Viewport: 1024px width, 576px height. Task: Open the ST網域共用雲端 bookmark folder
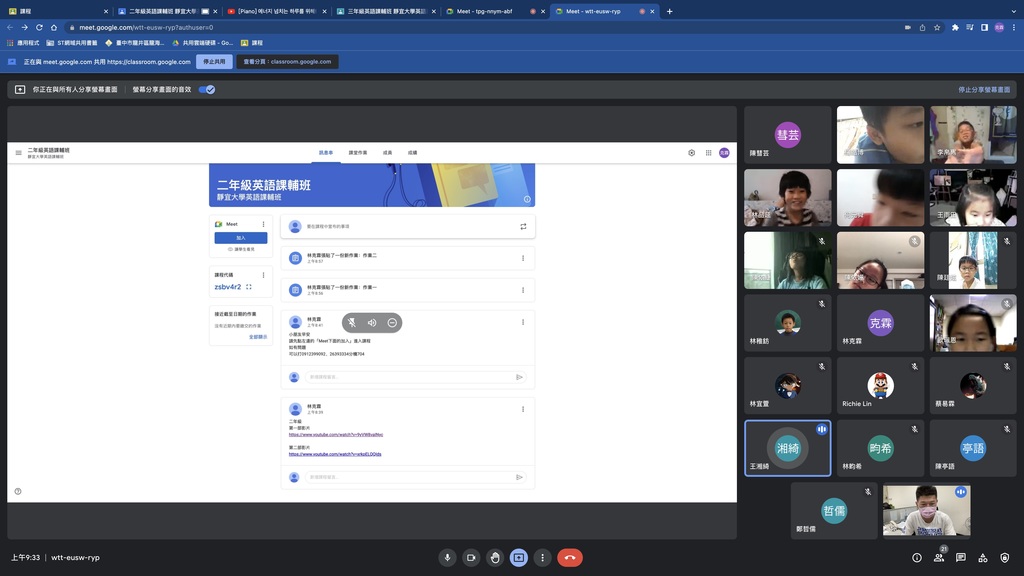72,42
